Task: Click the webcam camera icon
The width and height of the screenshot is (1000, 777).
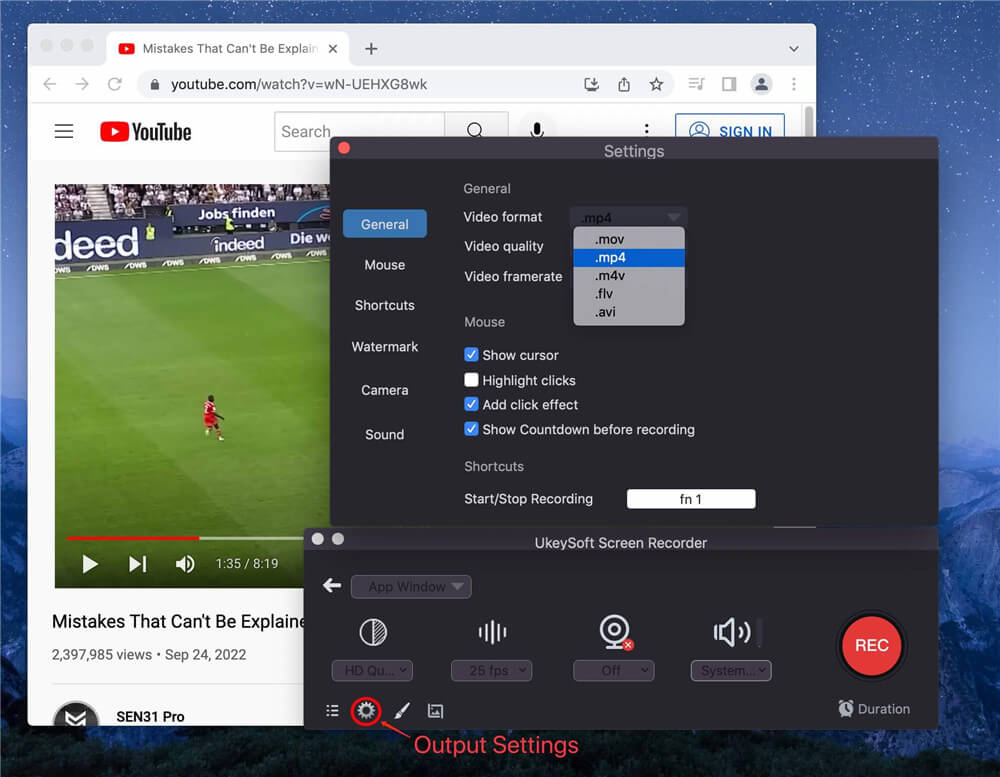Action: (x=615, y=632)
